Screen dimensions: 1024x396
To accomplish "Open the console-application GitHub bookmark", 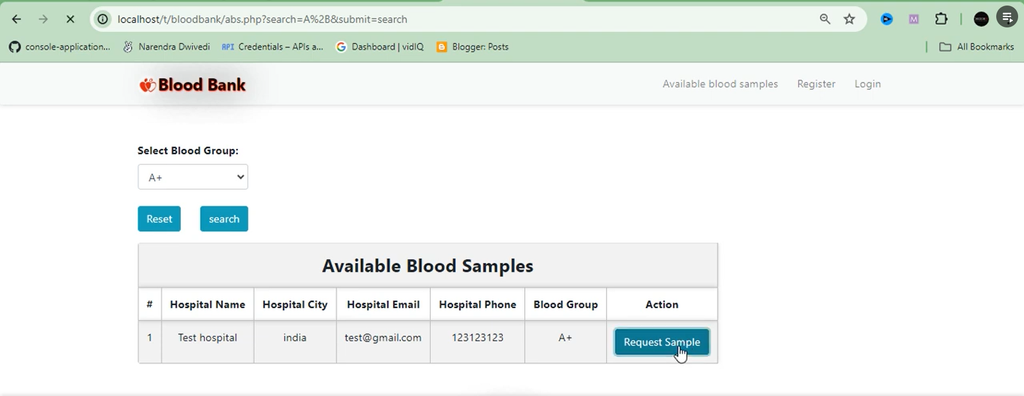I will click(x=59, y=46).
